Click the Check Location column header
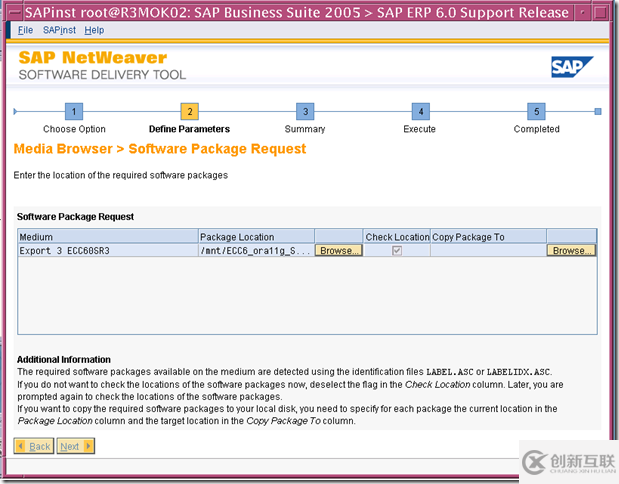619x484 pixels. pos(397,237)
